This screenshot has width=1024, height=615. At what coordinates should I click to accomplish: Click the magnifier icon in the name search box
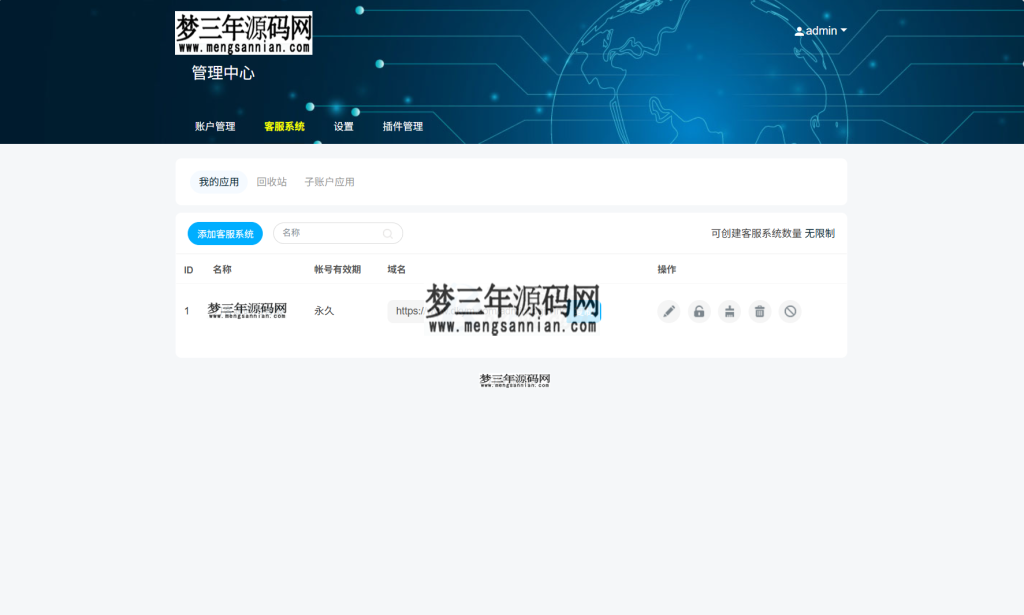(x=388, y=232)
